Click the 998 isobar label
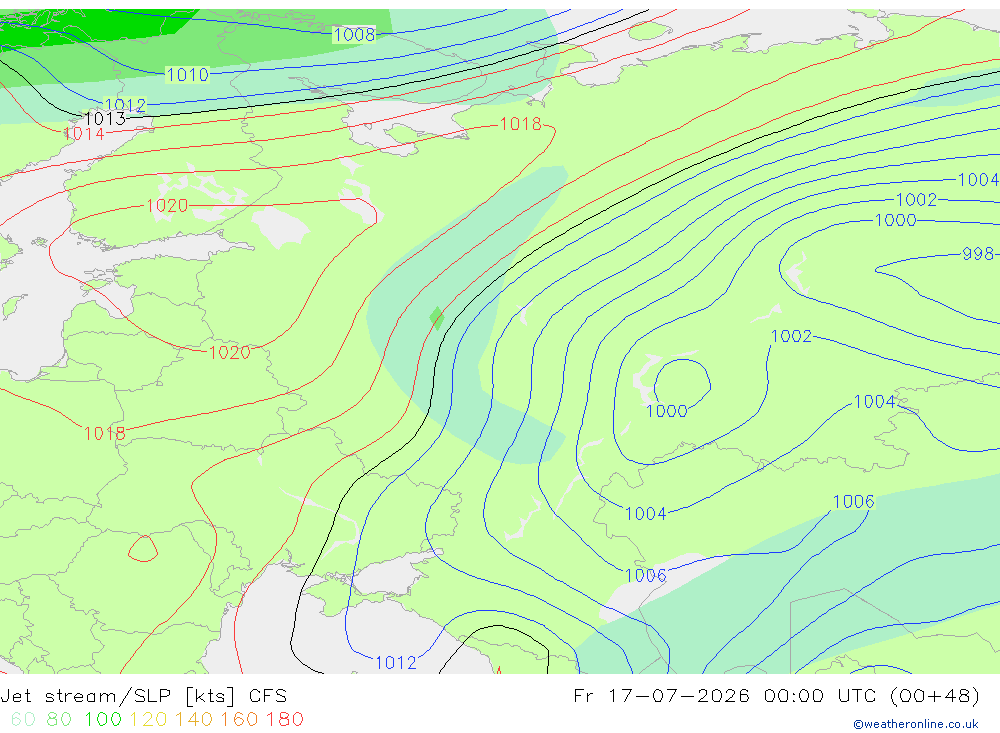Viewport: 1000px width, 733px height. pyautogui.click(x=978, y=254)
